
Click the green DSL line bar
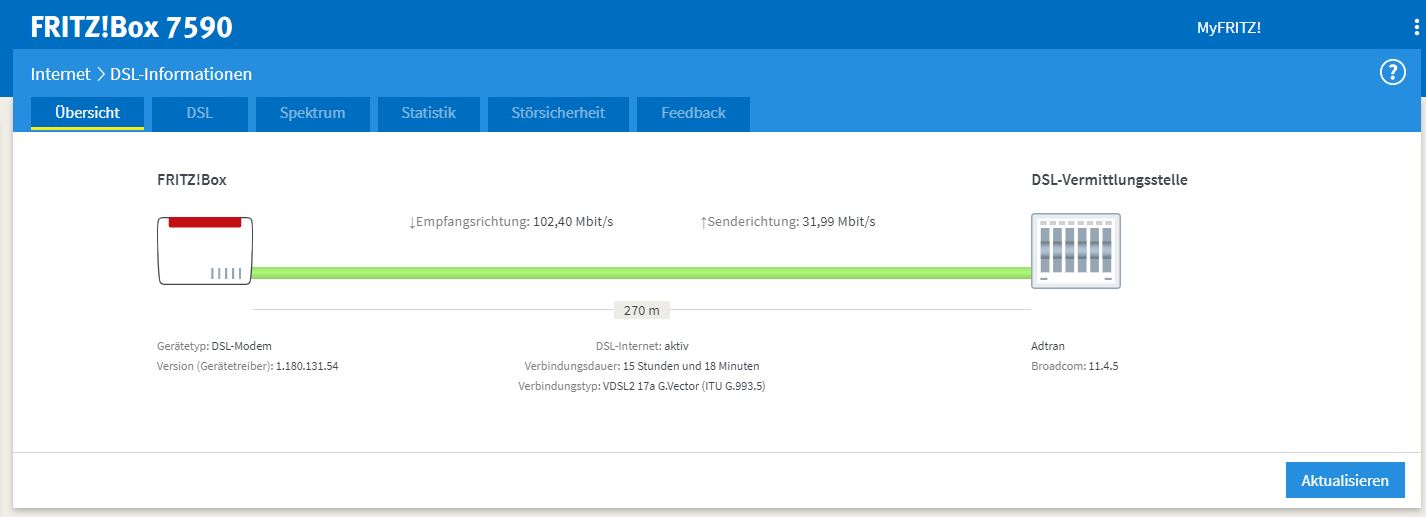(x=642, y=272)
